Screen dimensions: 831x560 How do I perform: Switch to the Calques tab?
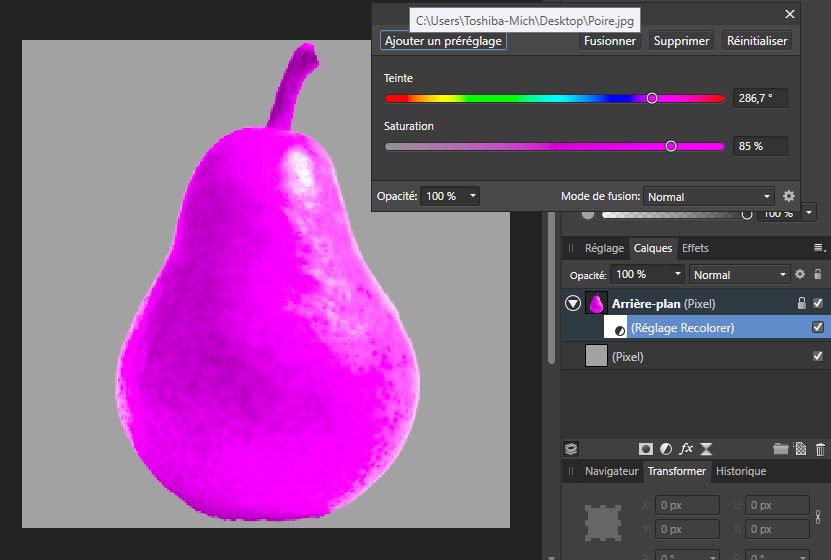tap(652, 248)
